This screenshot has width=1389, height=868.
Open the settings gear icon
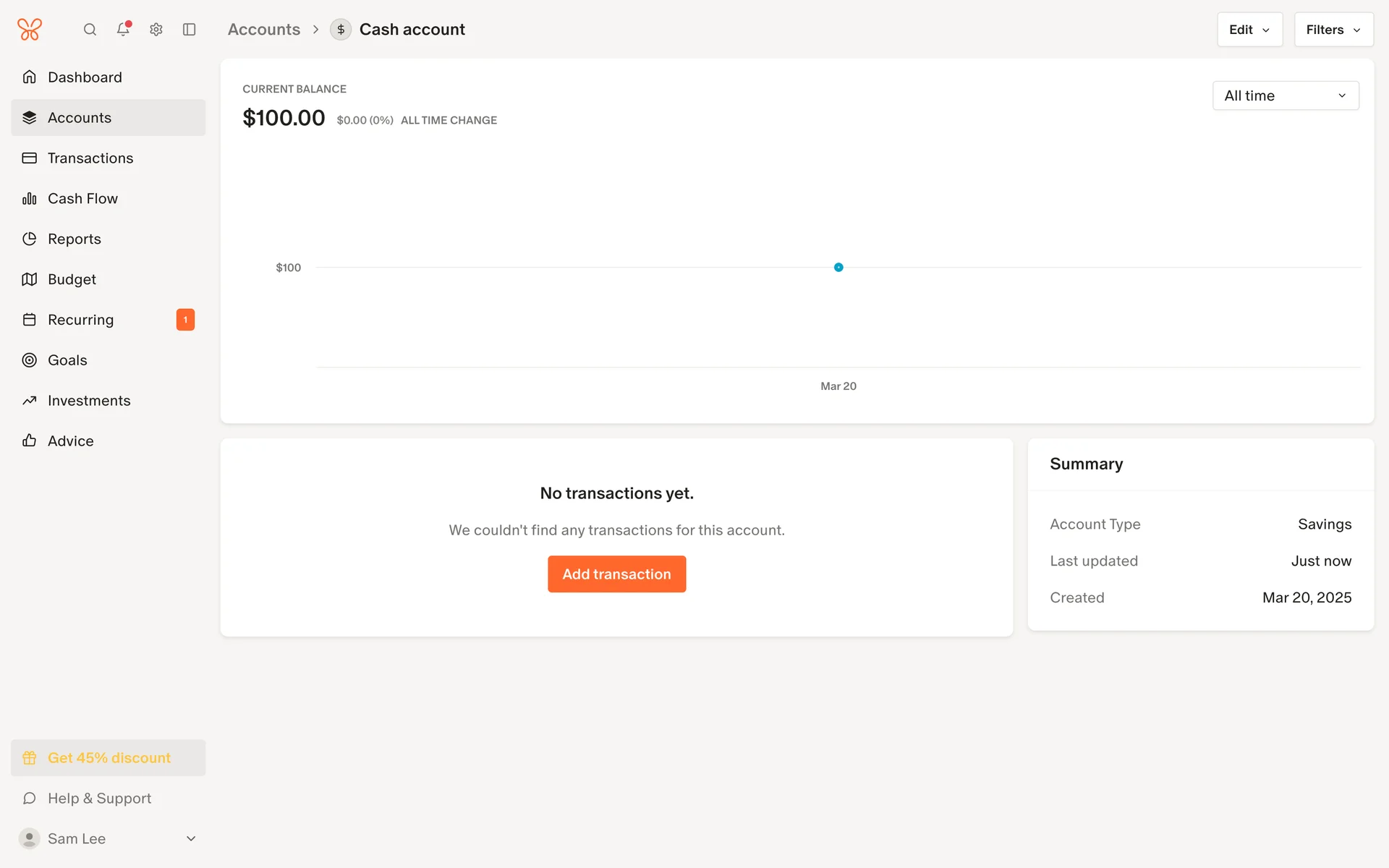(156, 30)
